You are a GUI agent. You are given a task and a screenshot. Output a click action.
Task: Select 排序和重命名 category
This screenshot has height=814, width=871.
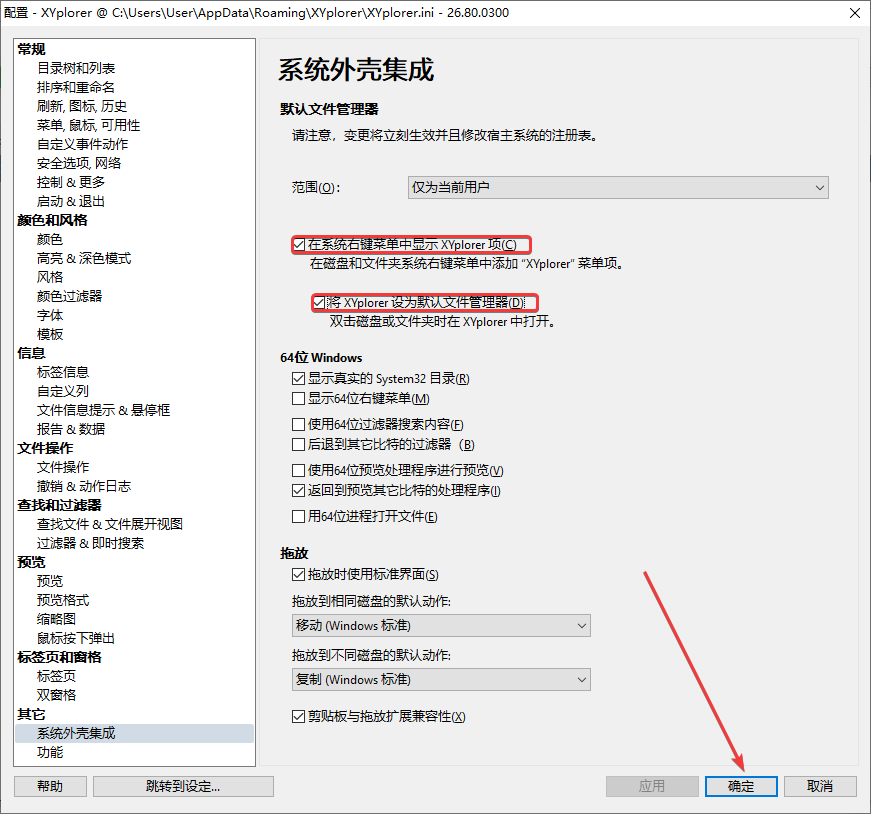tap(76, 87)
